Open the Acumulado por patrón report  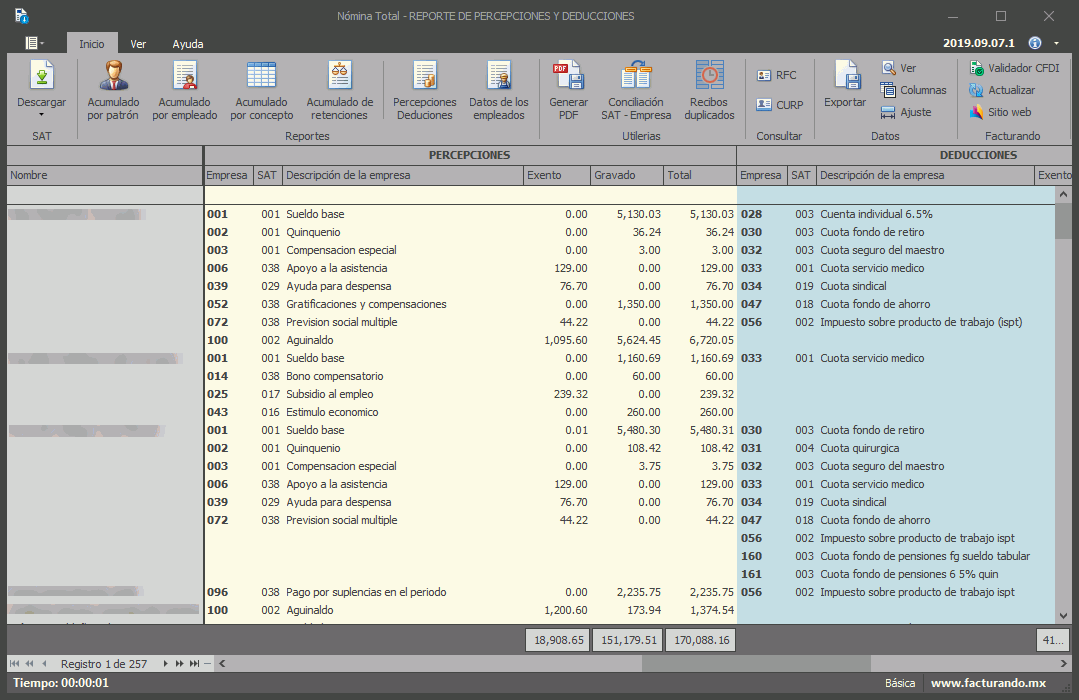[113, 77]
